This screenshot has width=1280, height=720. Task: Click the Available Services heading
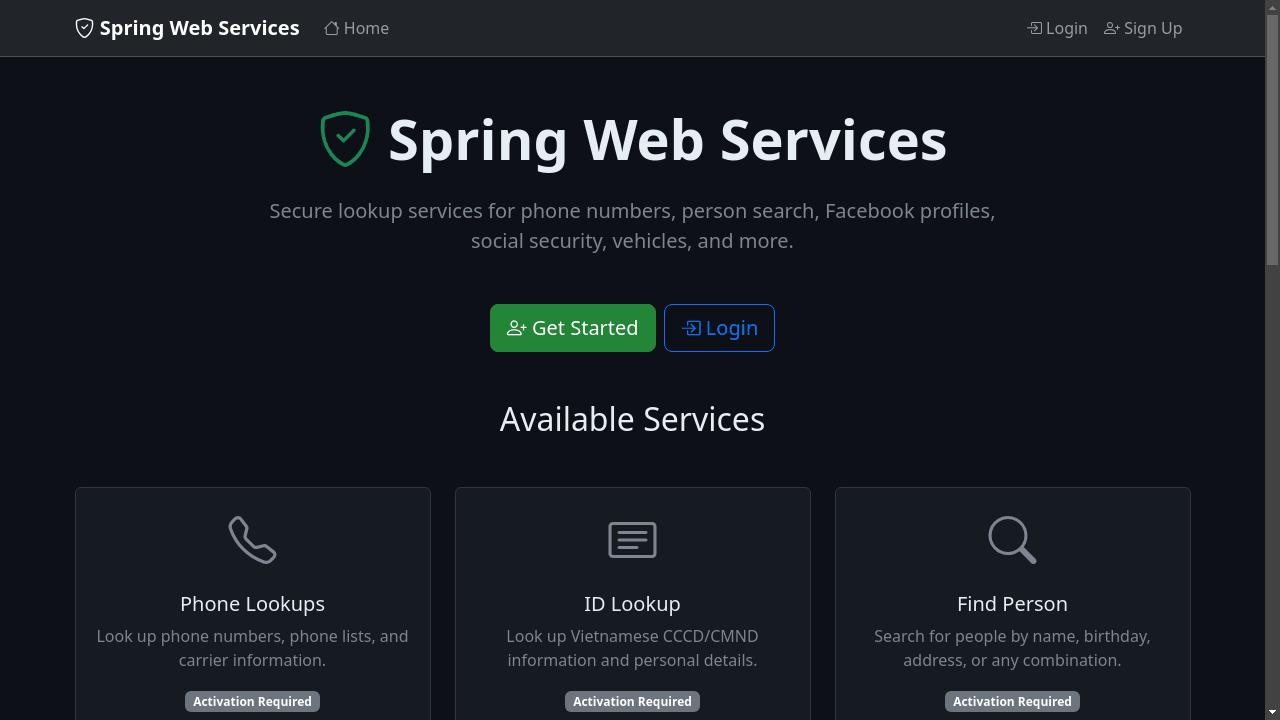coord(632,419)
